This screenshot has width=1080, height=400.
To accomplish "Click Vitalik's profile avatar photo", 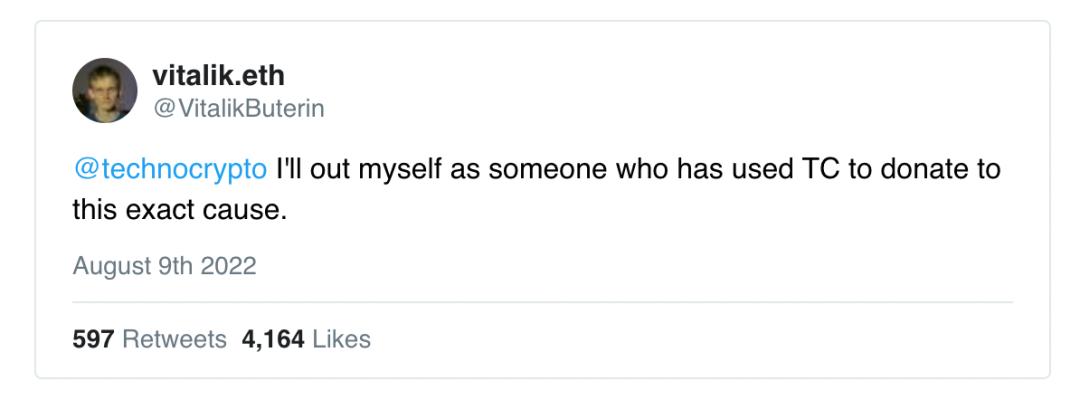I will click(x=104, y=90).
